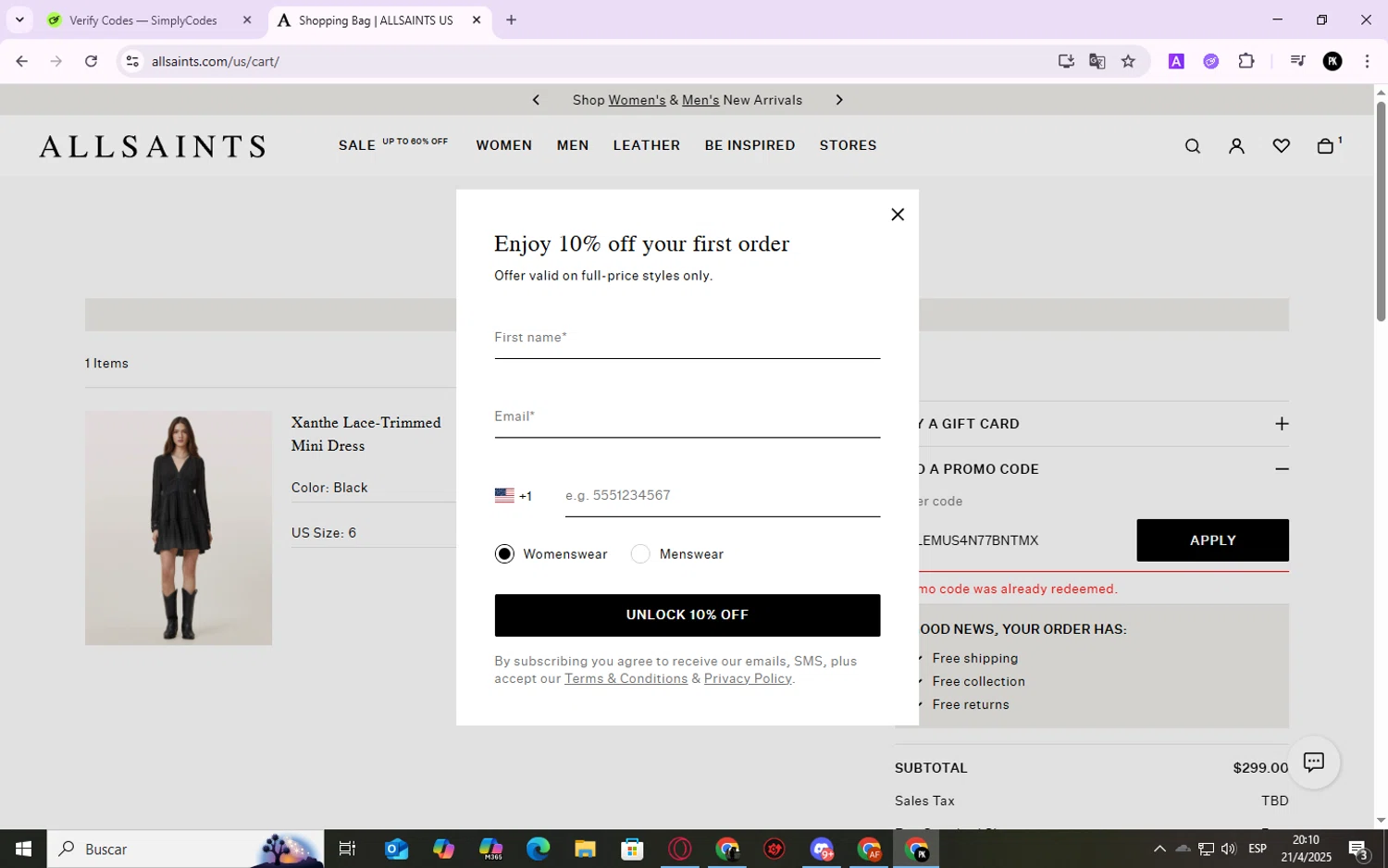Select the Menswear radio option
The height and width of the screenshot is (868, 1388).
640,554
